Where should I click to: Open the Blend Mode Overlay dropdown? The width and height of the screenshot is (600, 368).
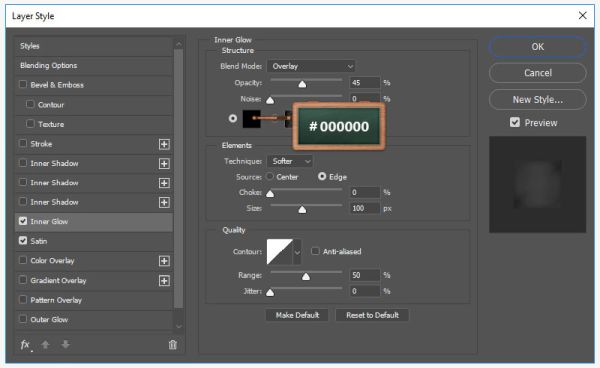click(311, 66)
